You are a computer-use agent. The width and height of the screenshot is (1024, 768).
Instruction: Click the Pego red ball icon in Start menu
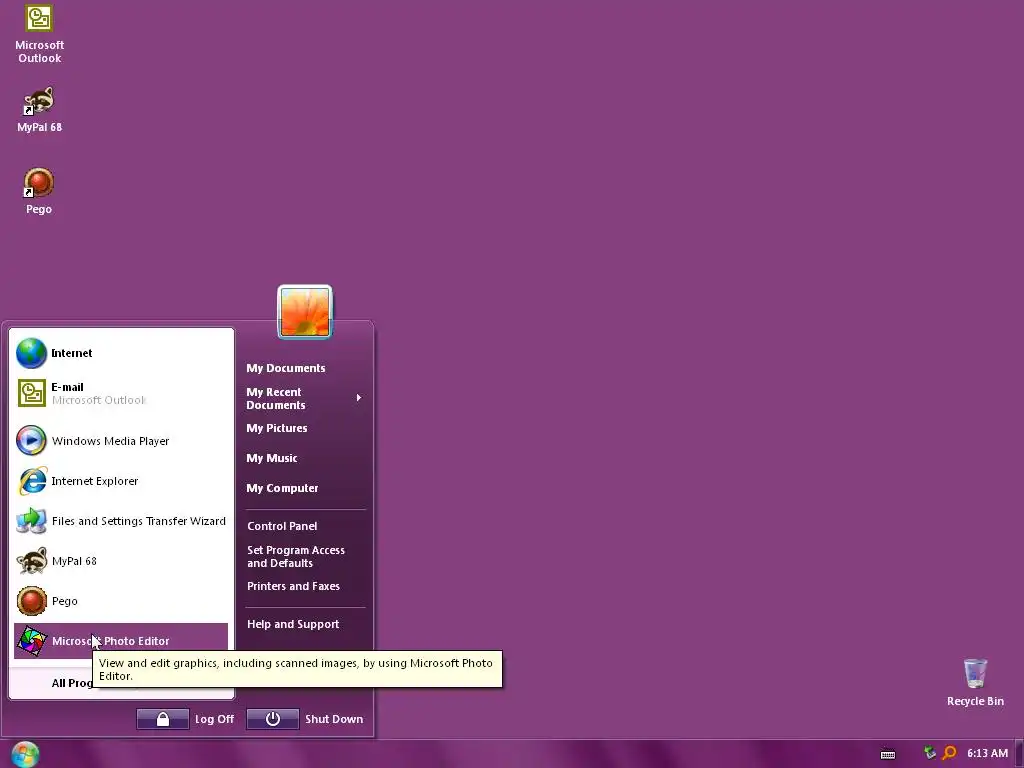31,601
